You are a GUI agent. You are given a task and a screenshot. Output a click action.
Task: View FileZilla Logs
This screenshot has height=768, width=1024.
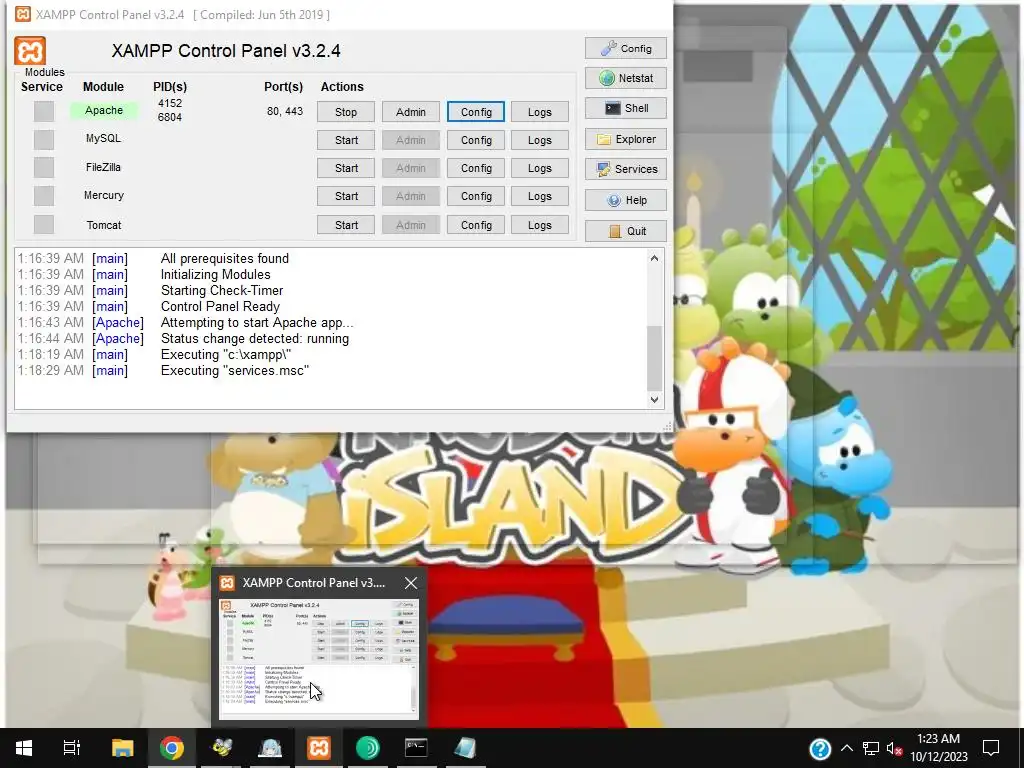(539, 168)
